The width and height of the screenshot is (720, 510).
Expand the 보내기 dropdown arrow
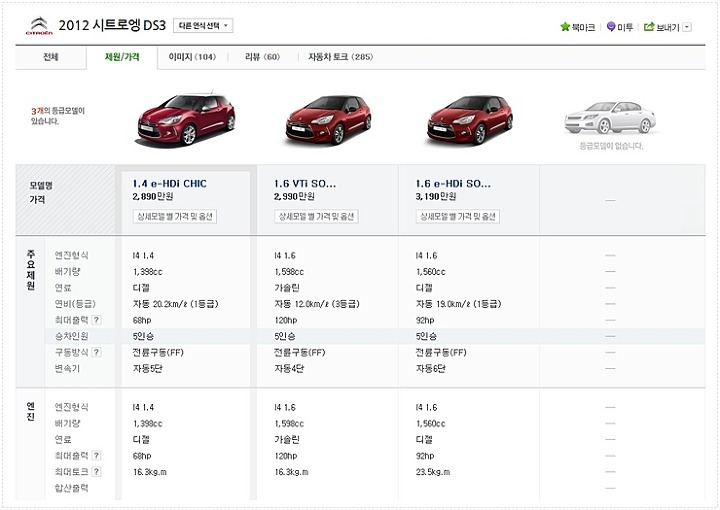click(687, 27)
